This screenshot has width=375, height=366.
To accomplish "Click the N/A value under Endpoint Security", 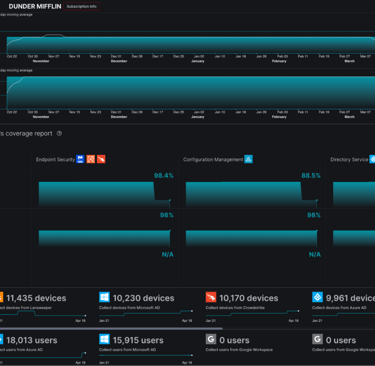I will 168,254.
